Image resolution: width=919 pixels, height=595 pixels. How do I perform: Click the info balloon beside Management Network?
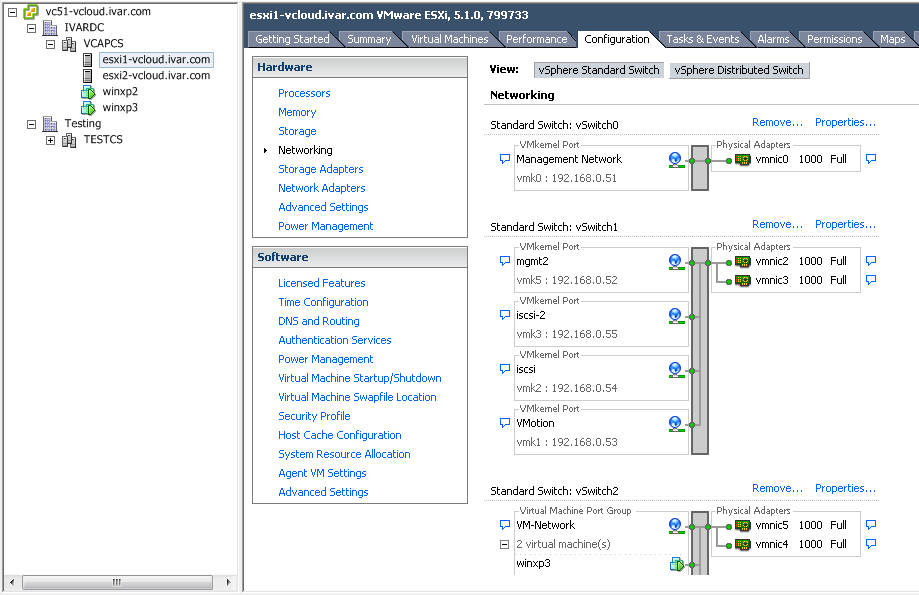point(504,158)
